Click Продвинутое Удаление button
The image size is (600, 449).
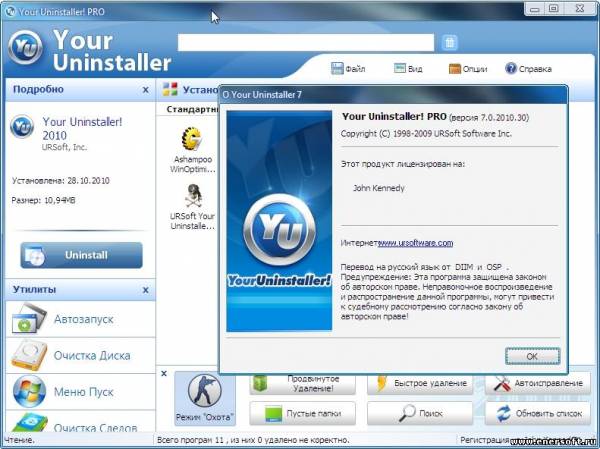tap(303, 384)
